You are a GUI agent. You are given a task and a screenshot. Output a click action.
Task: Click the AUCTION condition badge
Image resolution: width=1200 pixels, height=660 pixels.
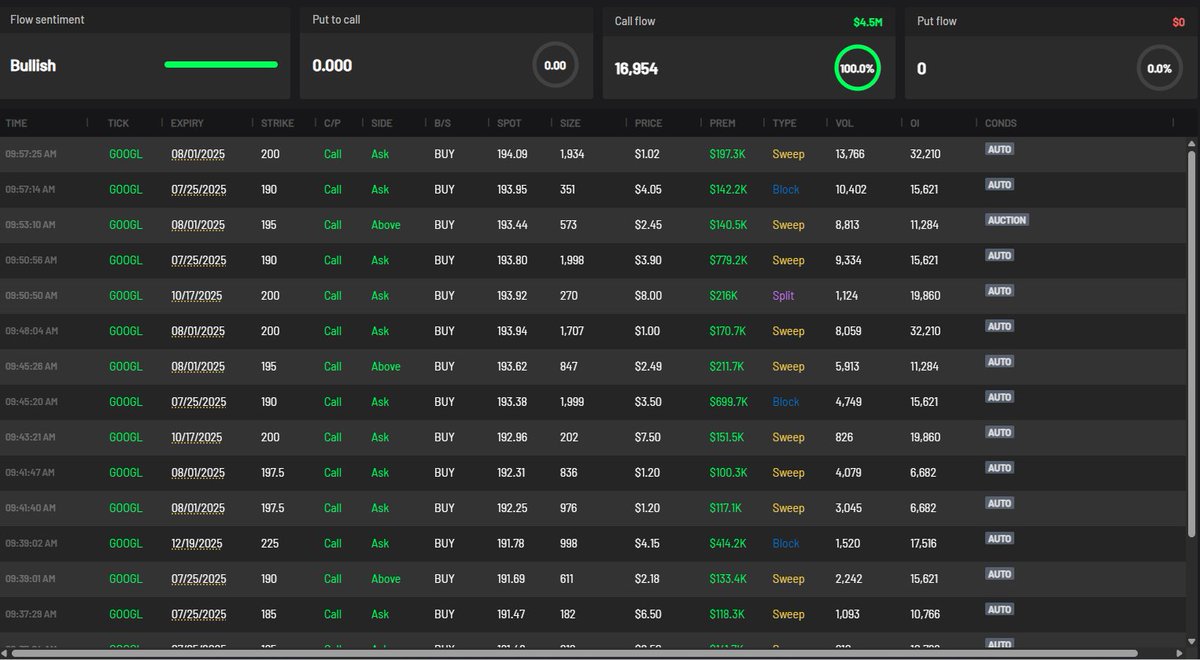(x=1007, y=220)
